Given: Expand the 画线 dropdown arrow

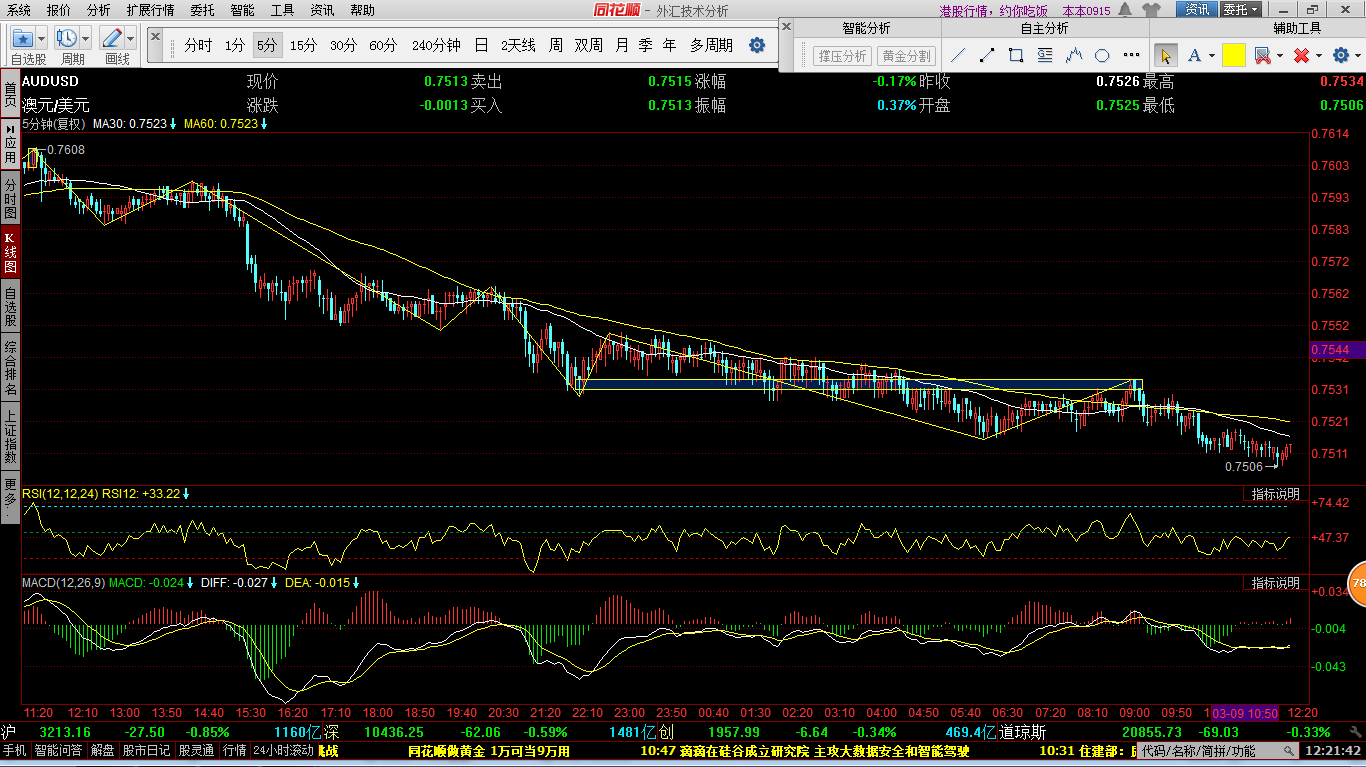Looking at the screenshot, I should click(x=131, y=38).
